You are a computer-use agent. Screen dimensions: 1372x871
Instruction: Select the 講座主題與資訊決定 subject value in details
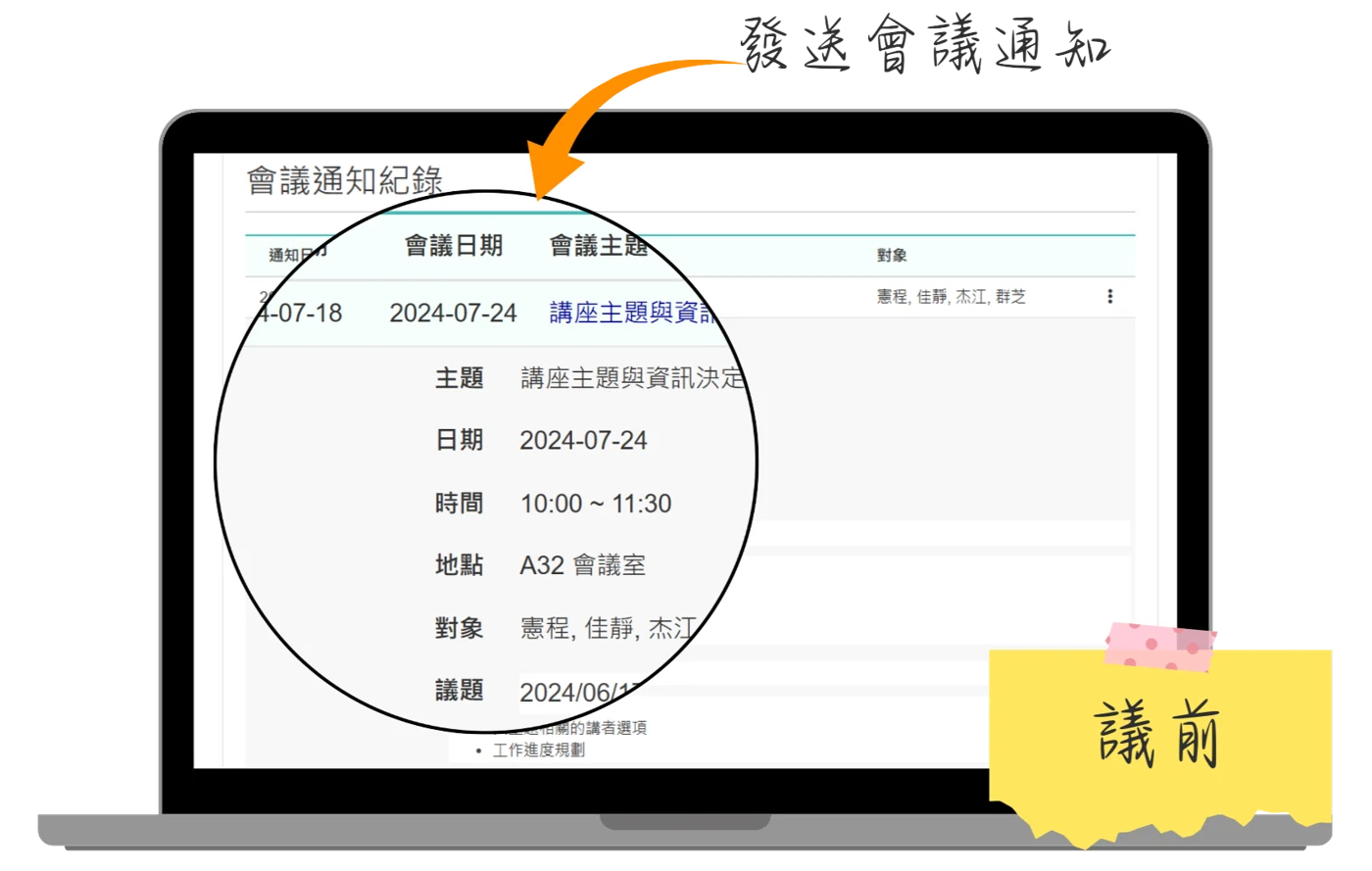633,378
